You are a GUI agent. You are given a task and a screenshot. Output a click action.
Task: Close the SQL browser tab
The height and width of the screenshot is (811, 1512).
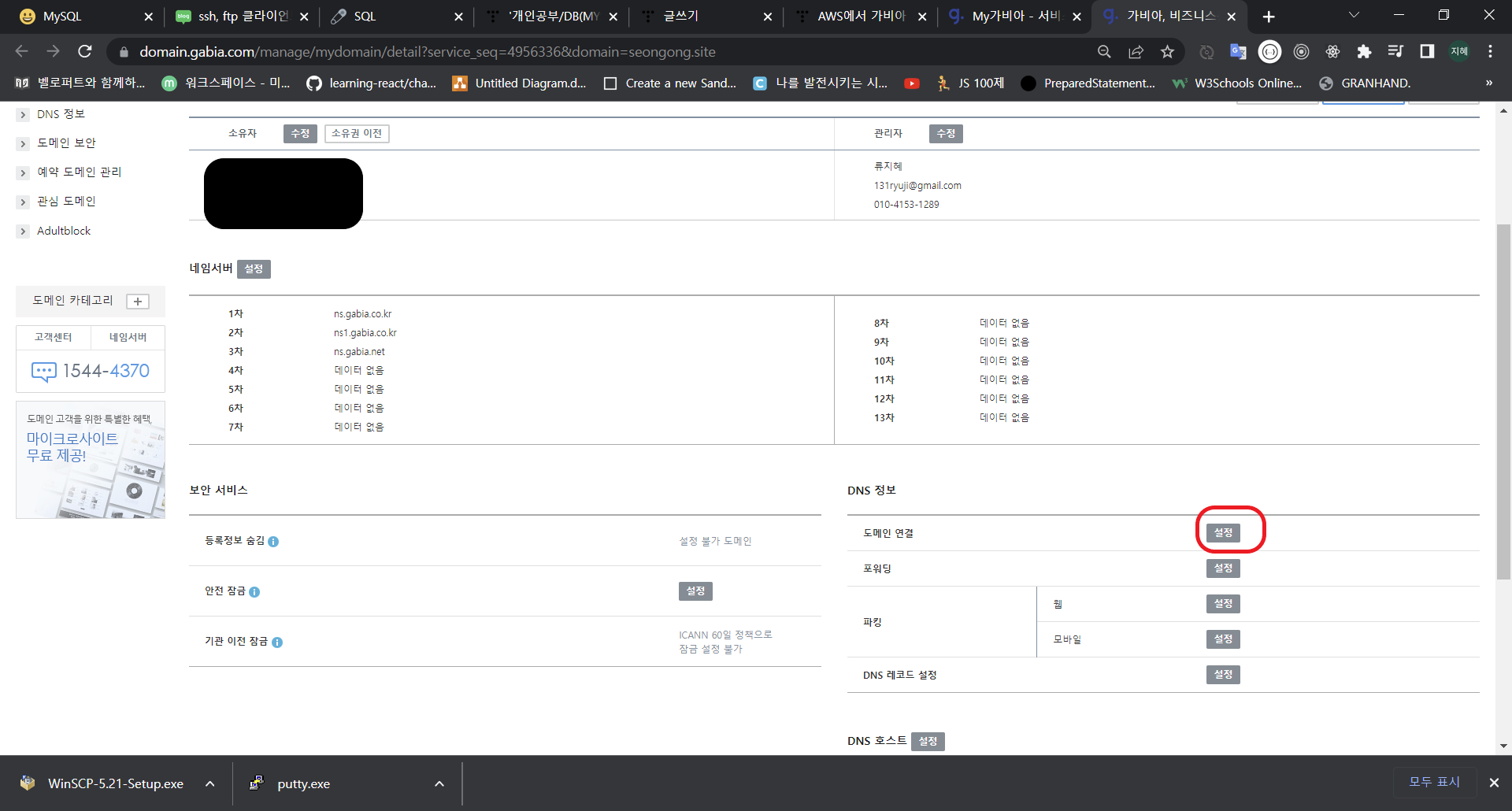[458, 17]
